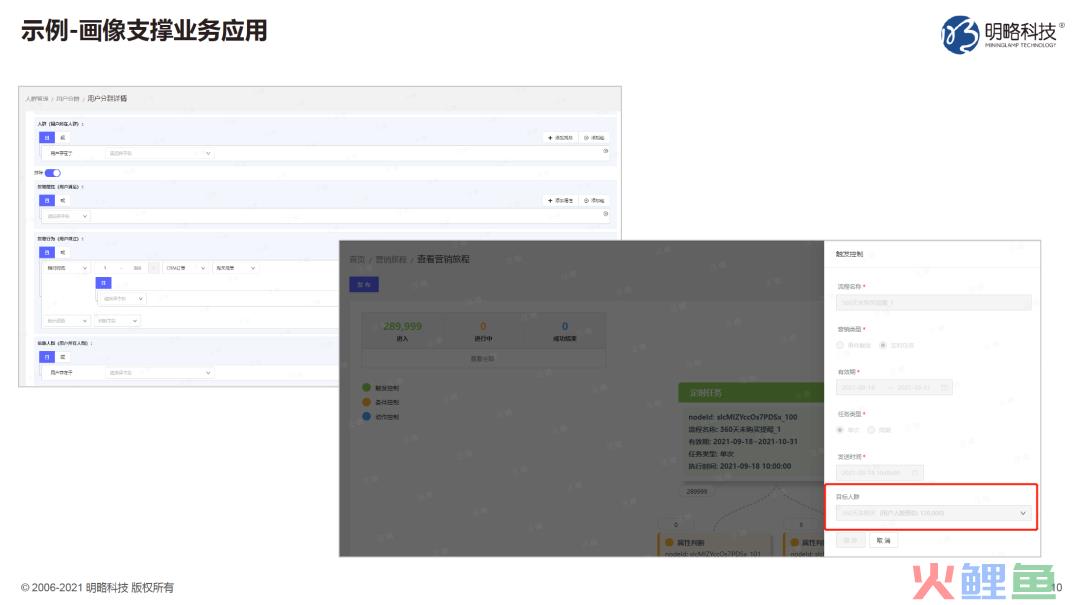Click the orange 0 进行中 count
This screenshot has width=1080, height=605.
click(x=483, y=326)
